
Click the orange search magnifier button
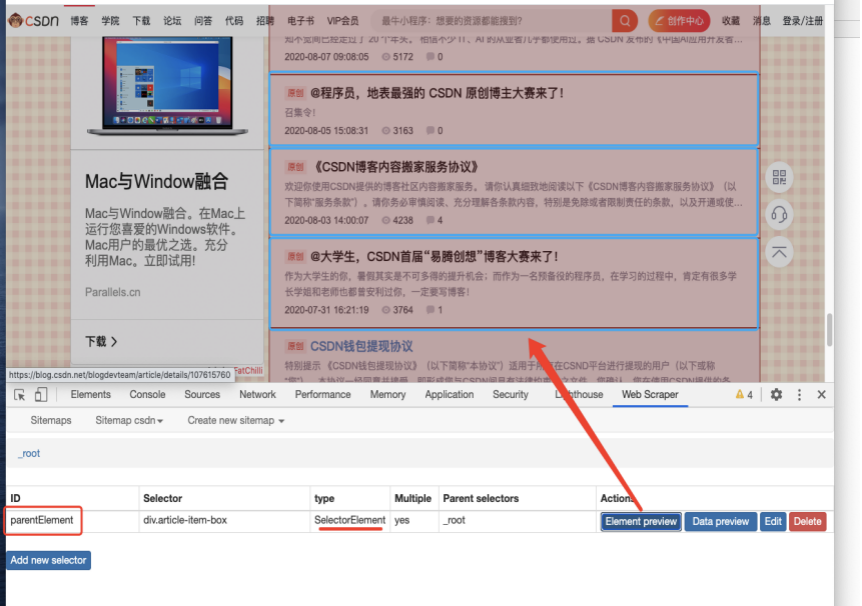(625, 21)
